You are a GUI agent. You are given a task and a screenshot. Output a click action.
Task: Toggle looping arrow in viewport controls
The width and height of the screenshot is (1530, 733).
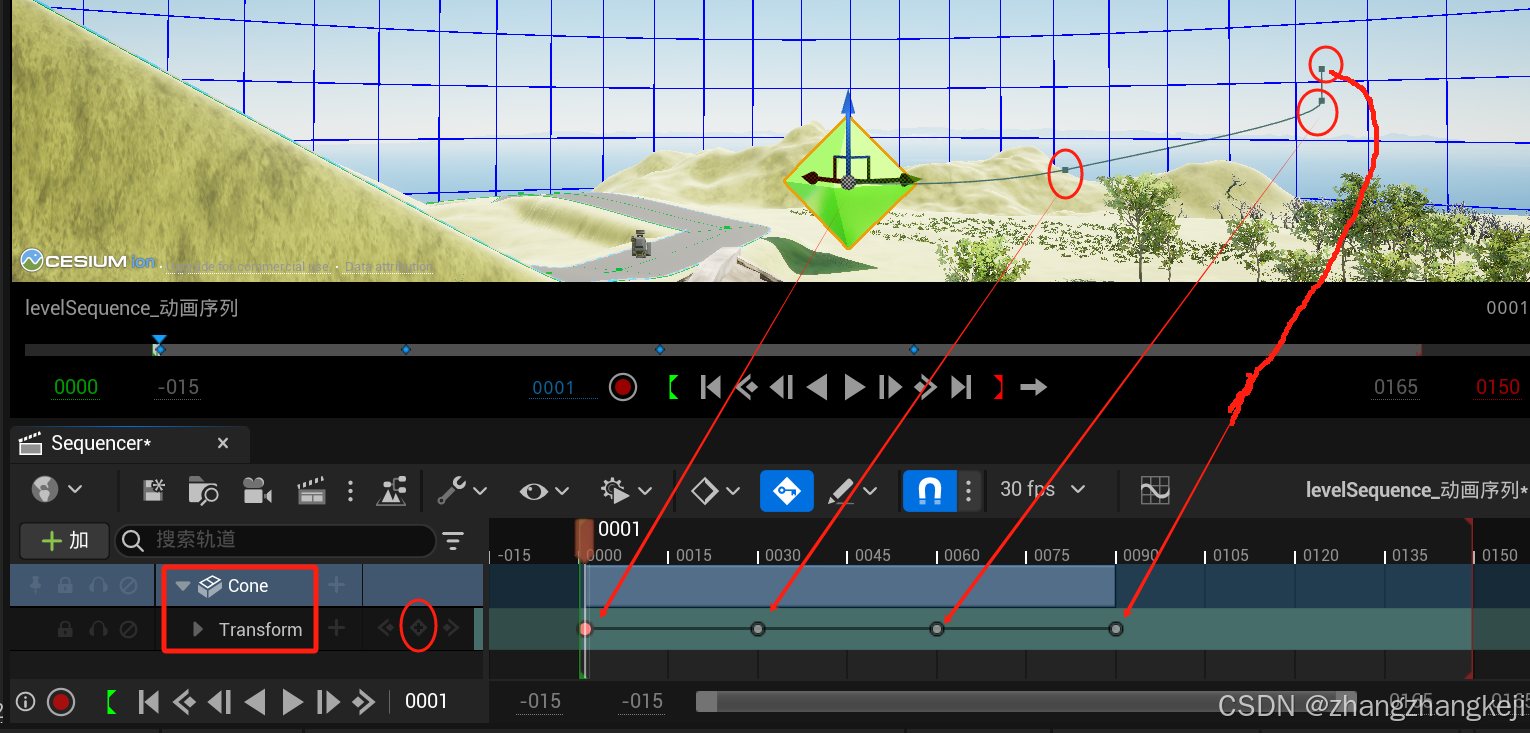1034,387
